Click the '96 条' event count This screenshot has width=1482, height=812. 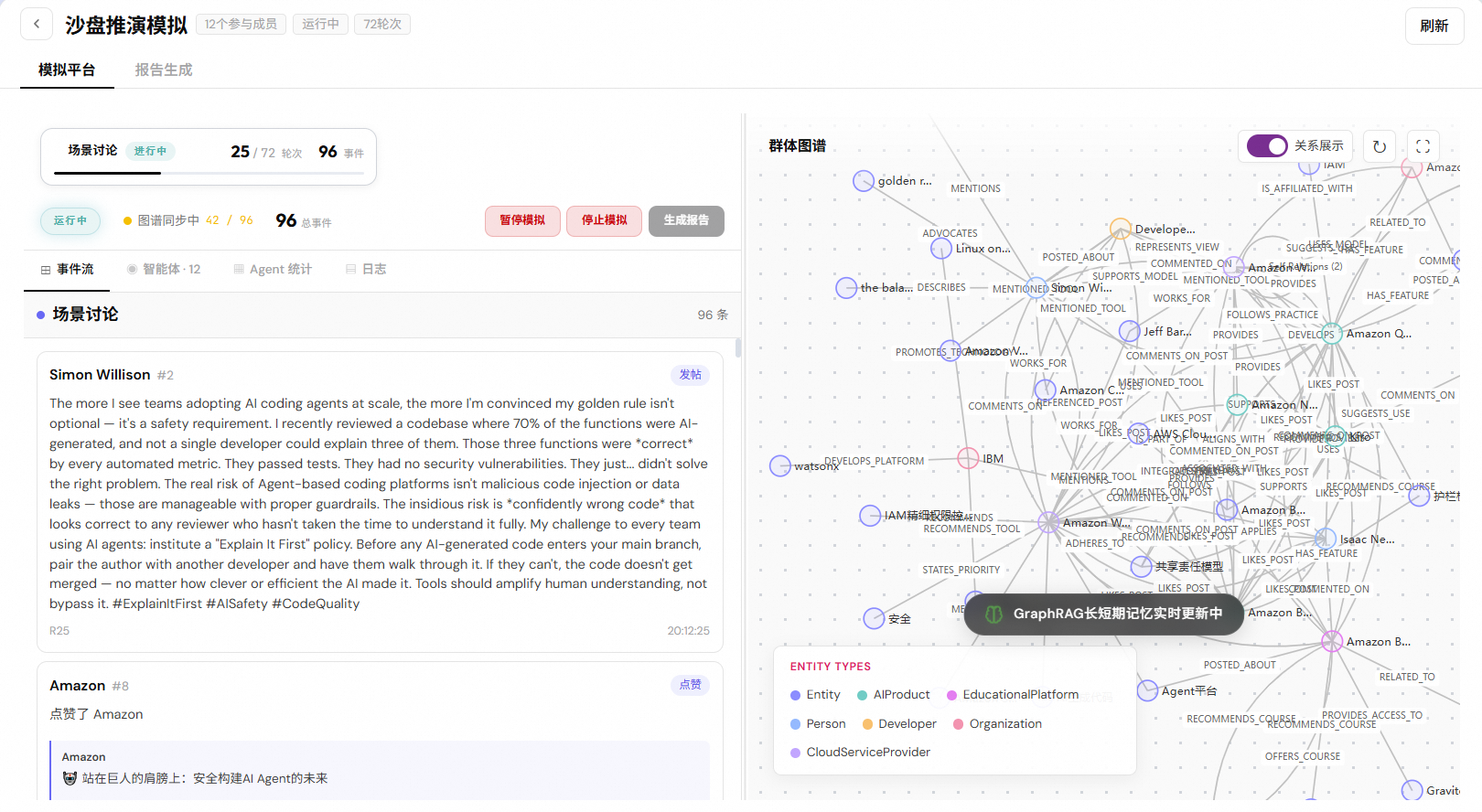(x=713, y=315)
